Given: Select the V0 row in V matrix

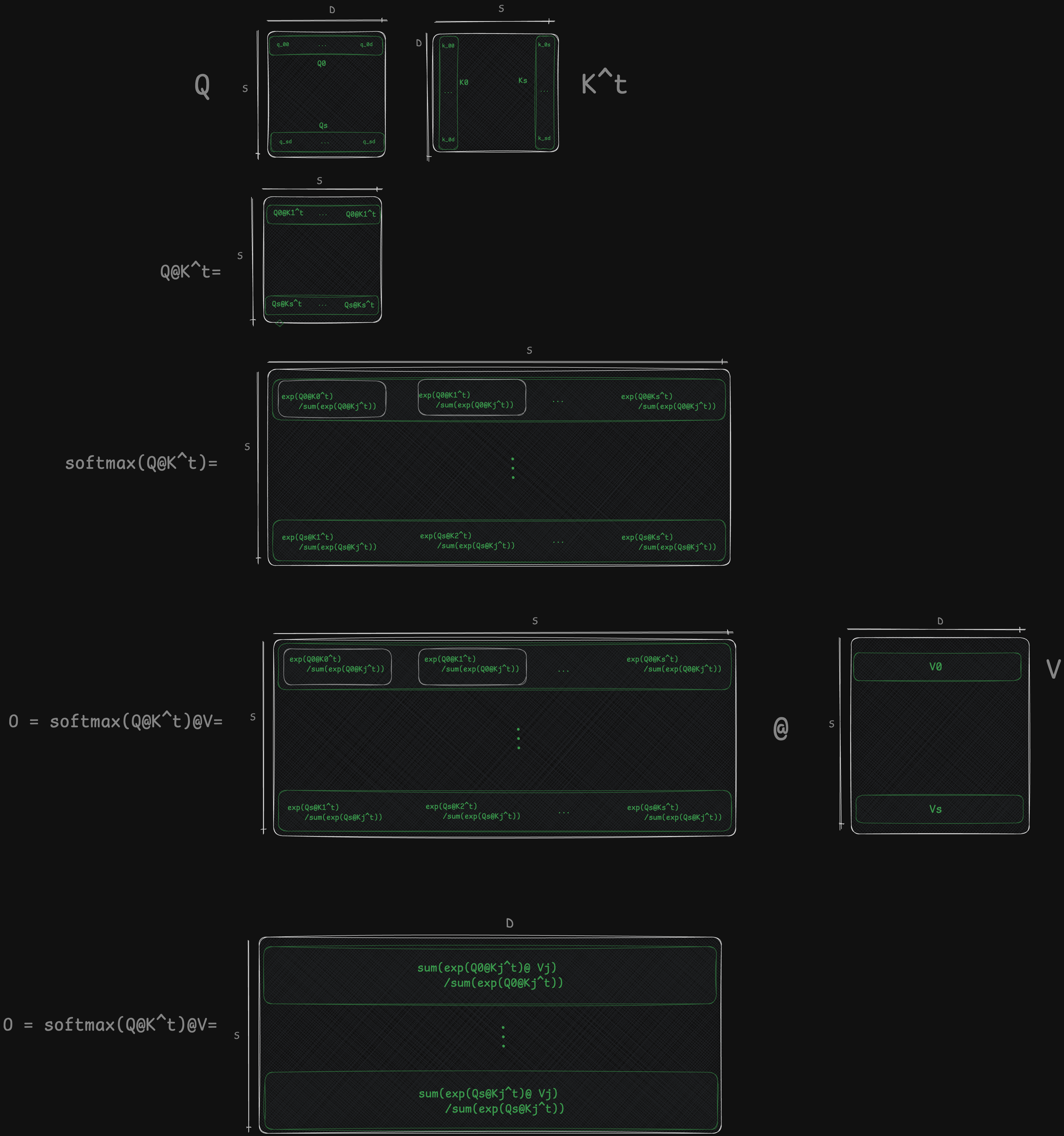Looking at the screenshot, I should pyautogui.click(x=935, y=667).
